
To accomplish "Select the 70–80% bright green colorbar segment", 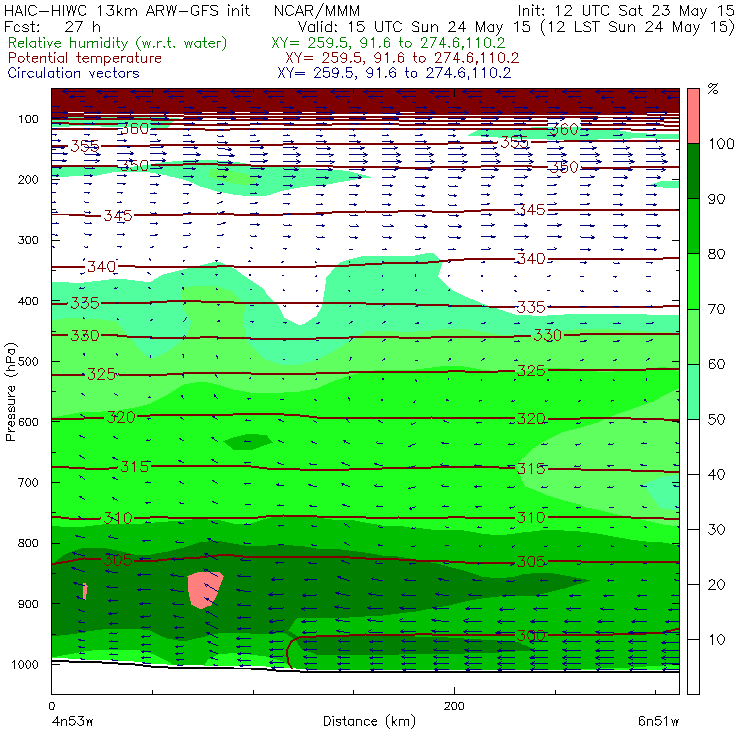I will (693, 281).
